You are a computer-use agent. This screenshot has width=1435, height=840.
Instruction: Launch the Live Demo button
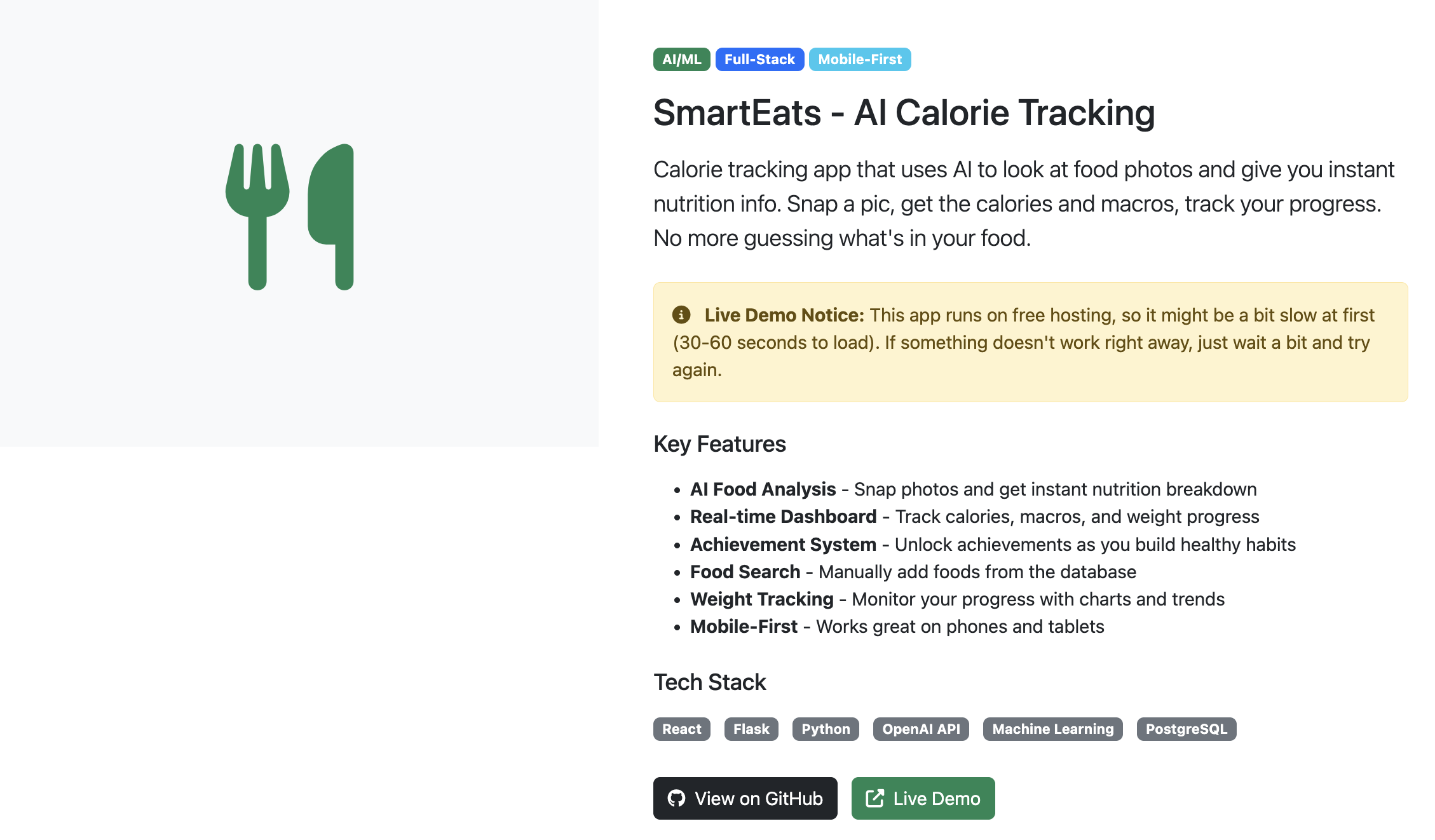tap(923, 798)
